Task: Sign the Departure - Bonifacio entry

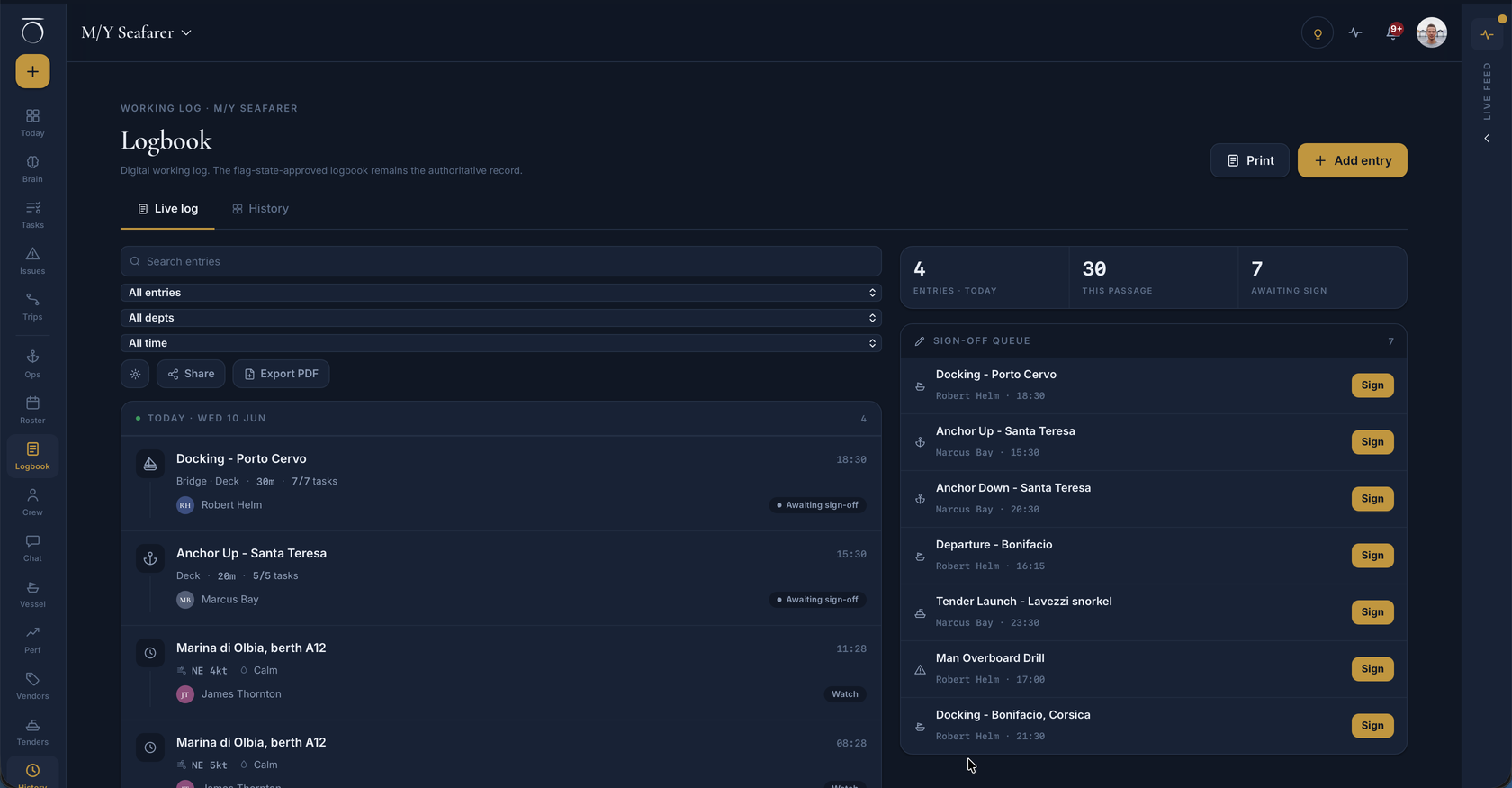Action: (x=1372, y=556)
